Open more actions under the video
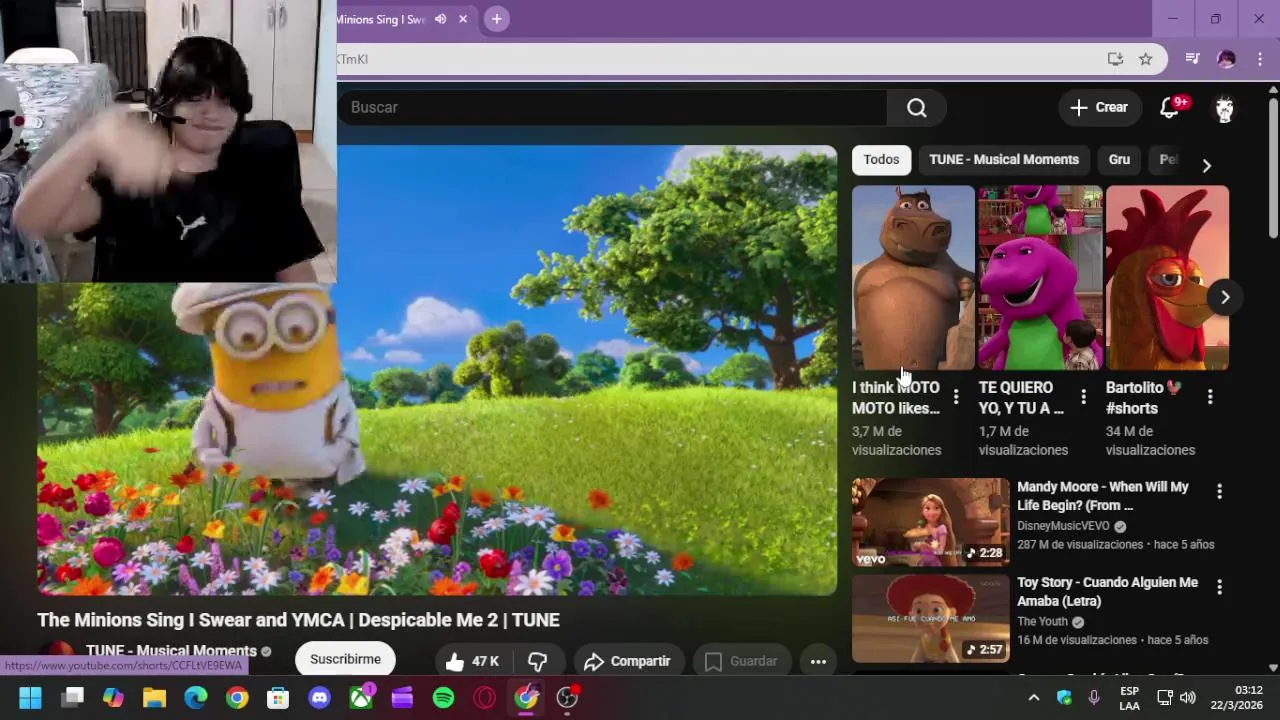This screenshot has height=720, width=1280. pos(818,661)
